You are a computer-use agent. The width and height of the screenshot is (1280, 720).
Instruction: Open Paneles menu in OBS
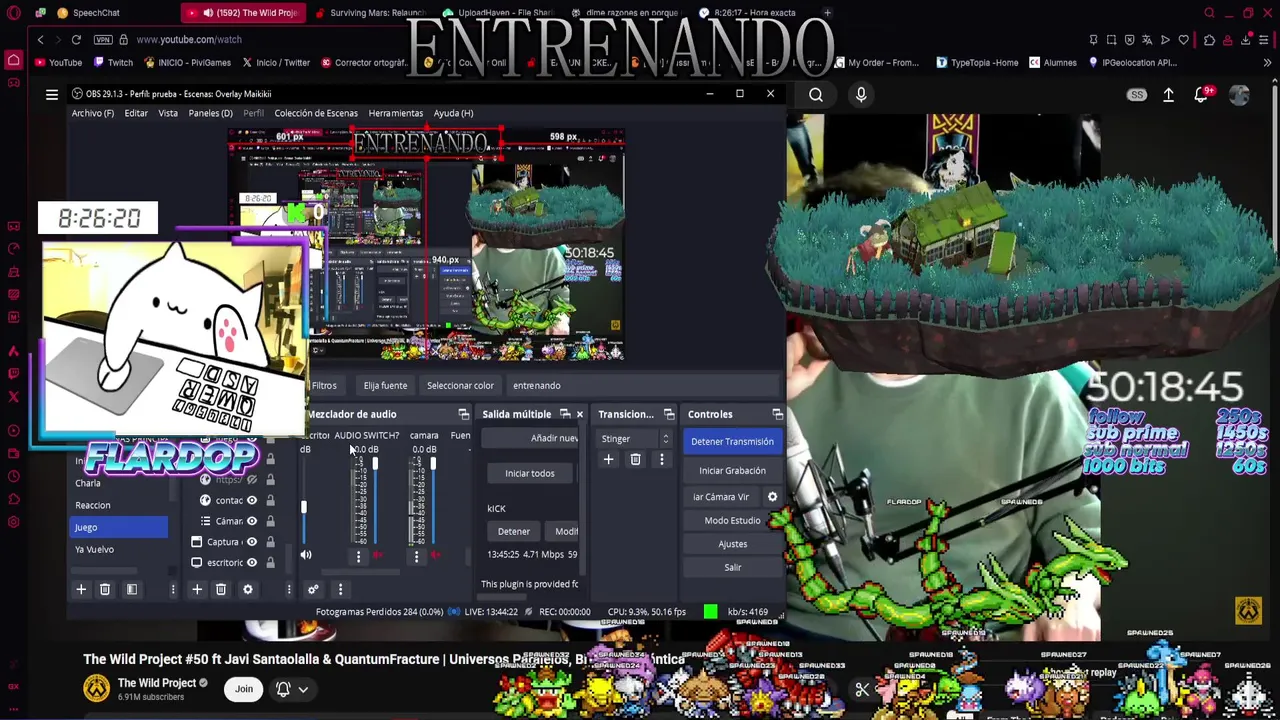(210, 113)
